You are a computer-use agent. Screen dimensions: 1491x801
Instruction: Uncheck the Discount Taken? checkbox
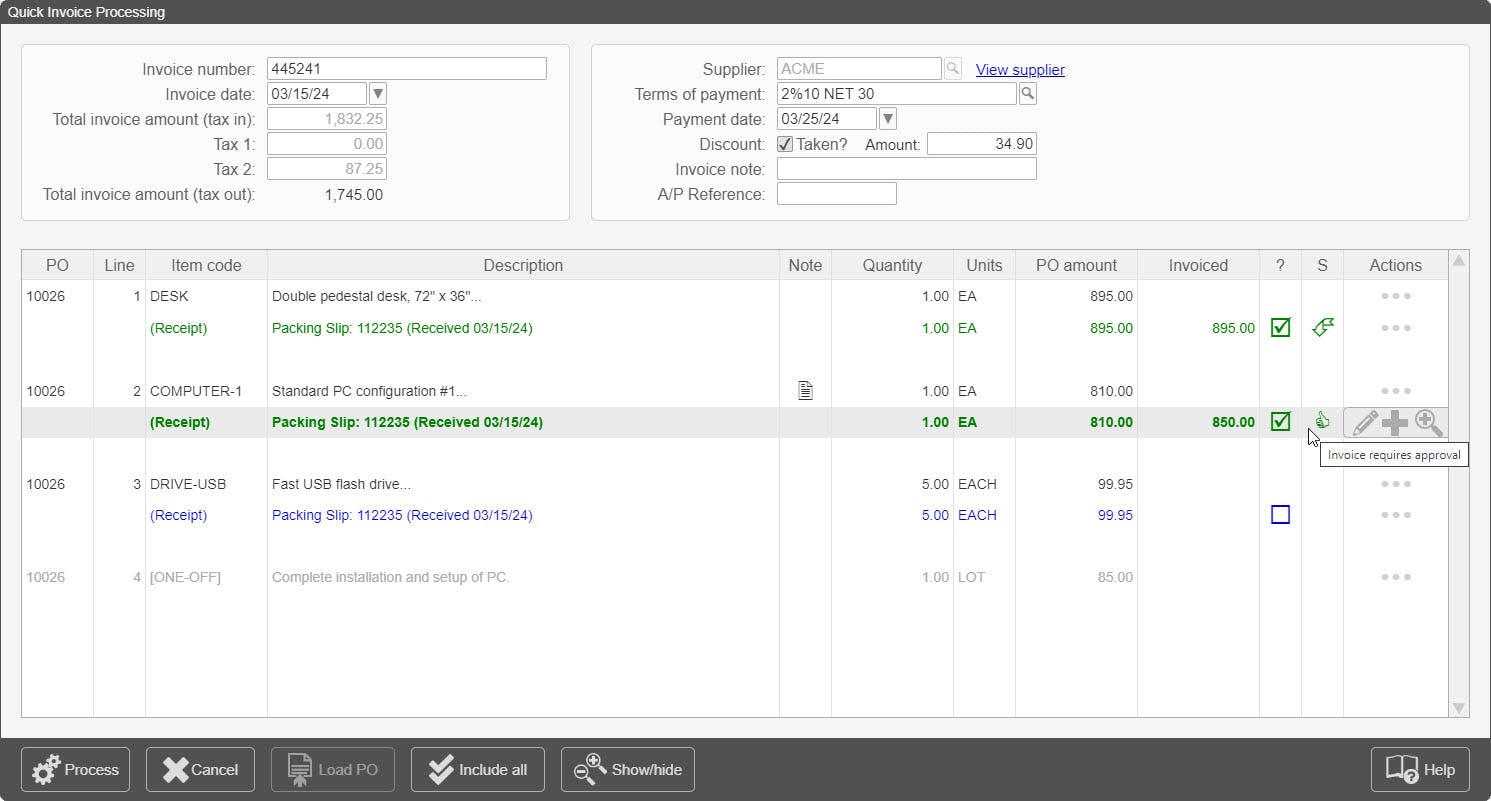pyautogui.click(x=786, y=143)
